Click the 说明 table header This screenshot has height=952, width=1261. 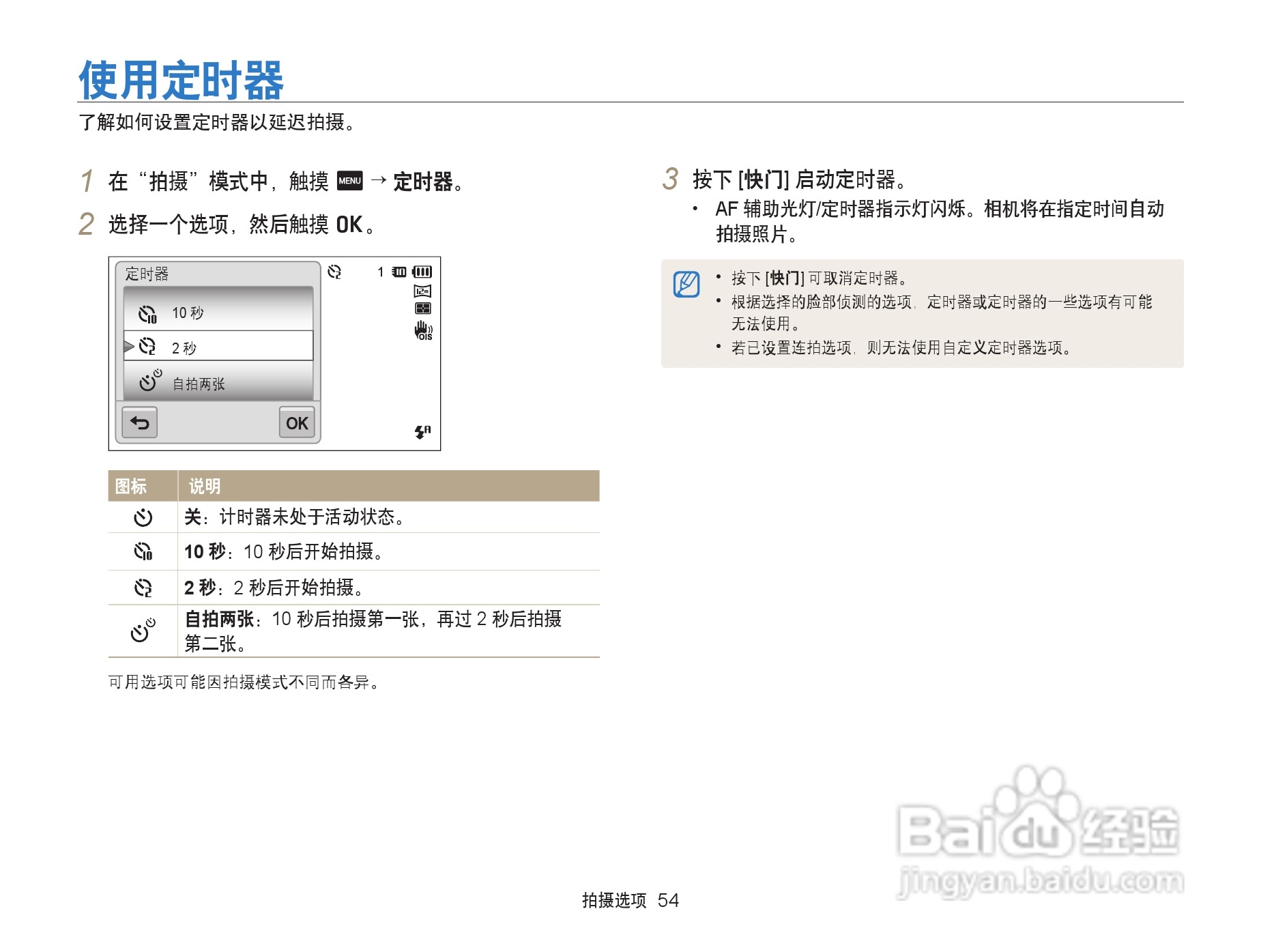(205, 486)
